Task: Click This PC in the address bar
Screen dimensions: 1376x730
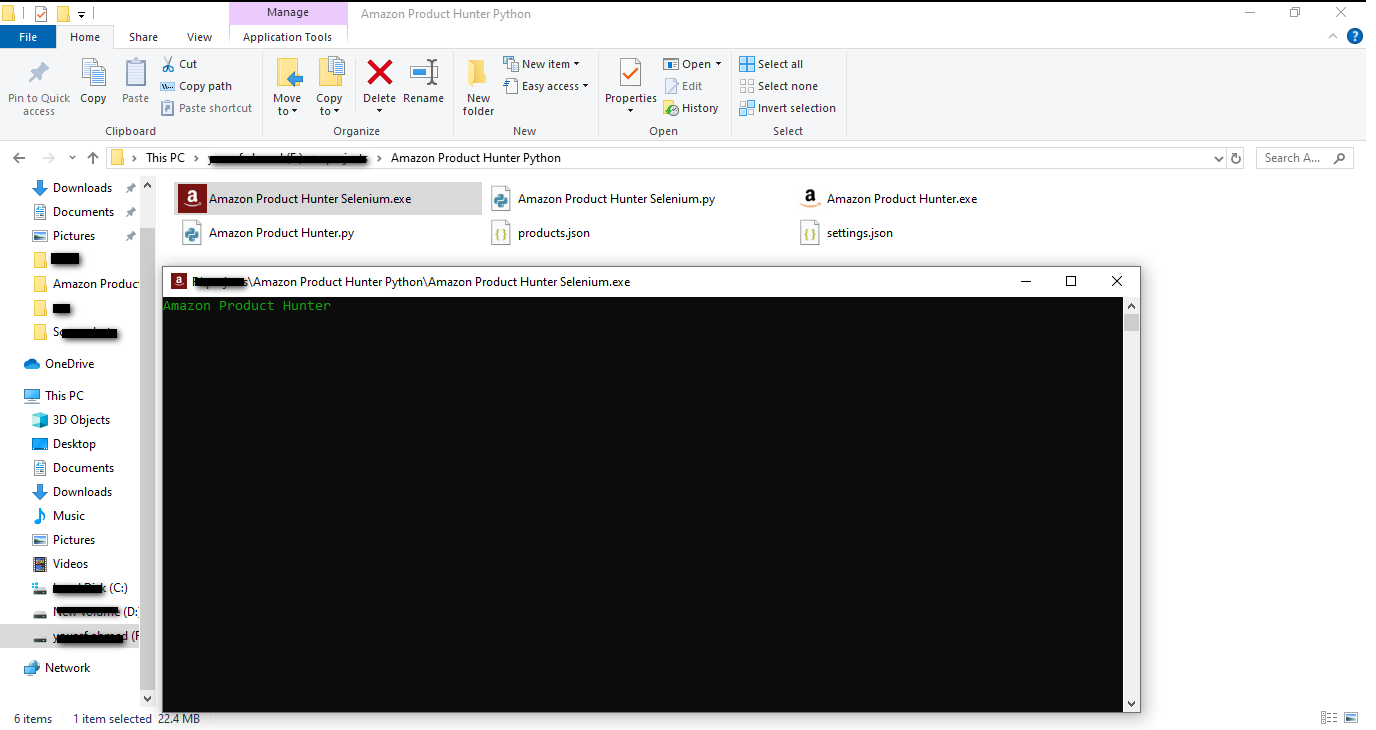Action: click(x=165, y=158)
